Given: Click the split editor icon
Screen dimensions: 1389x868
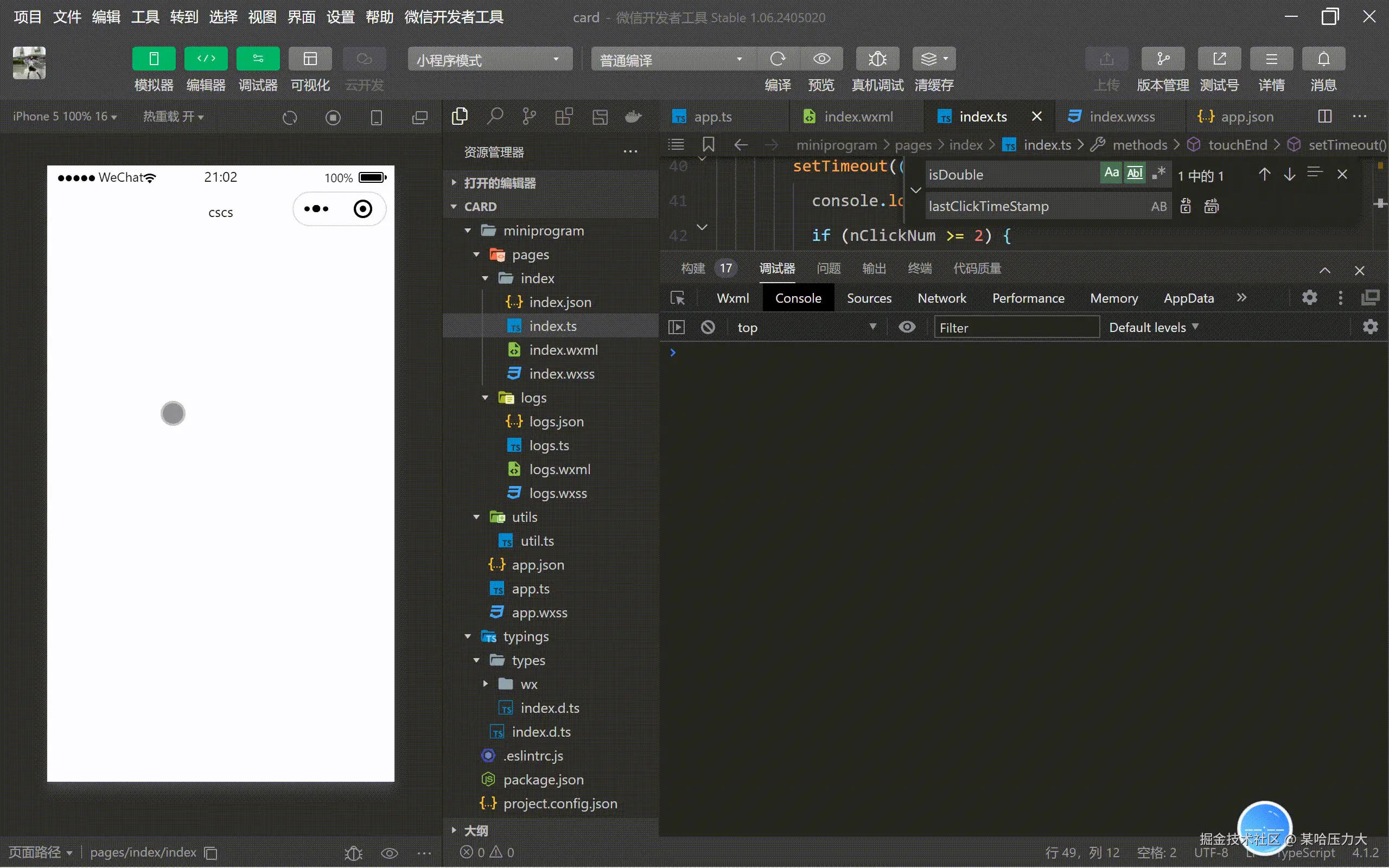Looking at the screenshot, I should (1325, 117).
